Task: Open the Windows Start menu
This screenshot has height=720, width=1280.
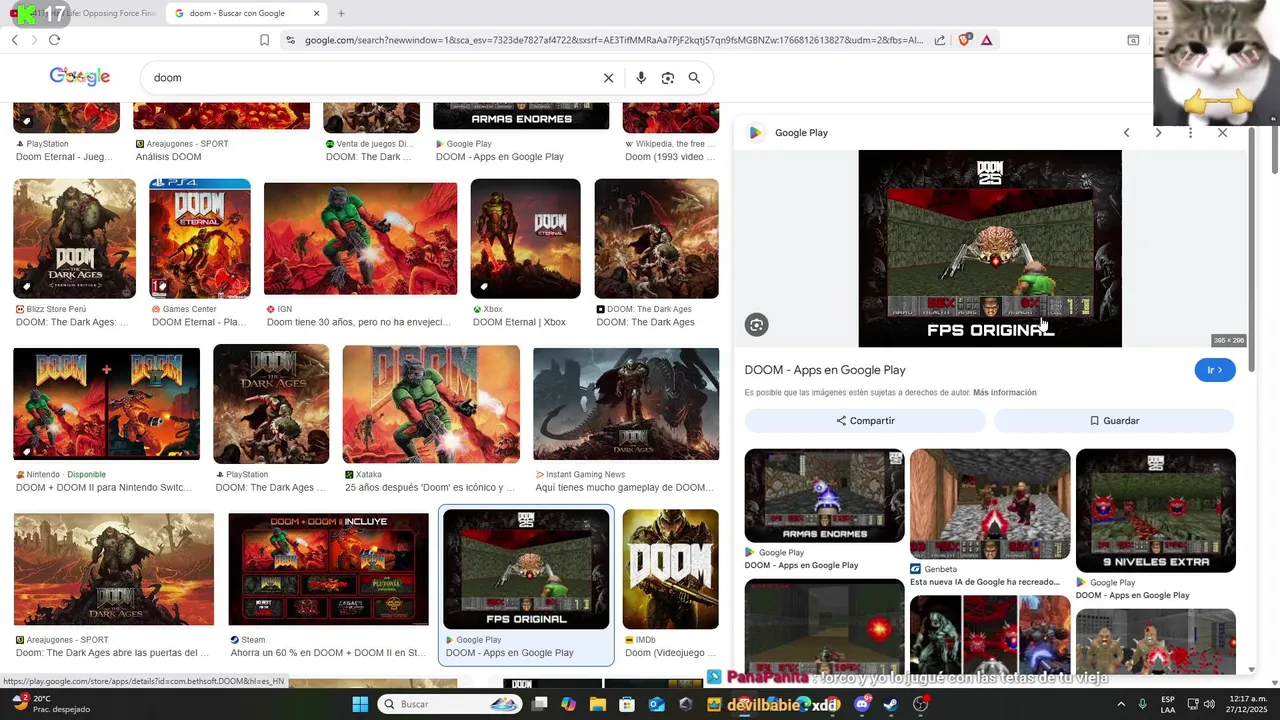Action: click(x=360, y=704)
